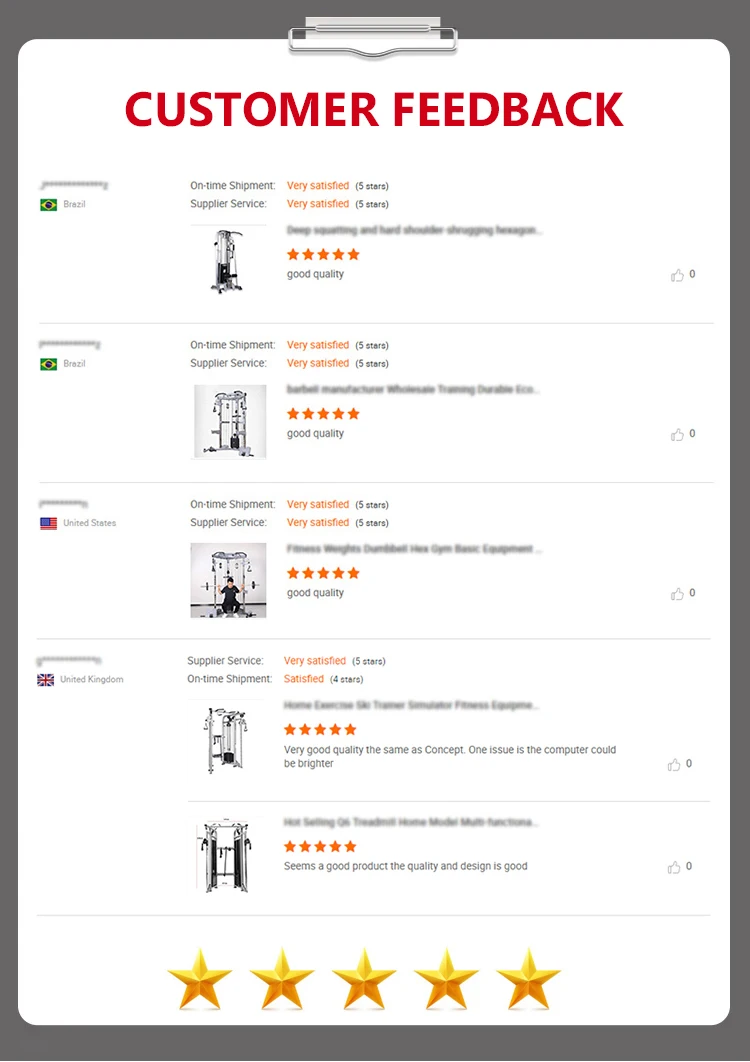Screen dimensions: 750x1062
Task: Open the last review's product thumbnail
Action: (x=224, y=855)
